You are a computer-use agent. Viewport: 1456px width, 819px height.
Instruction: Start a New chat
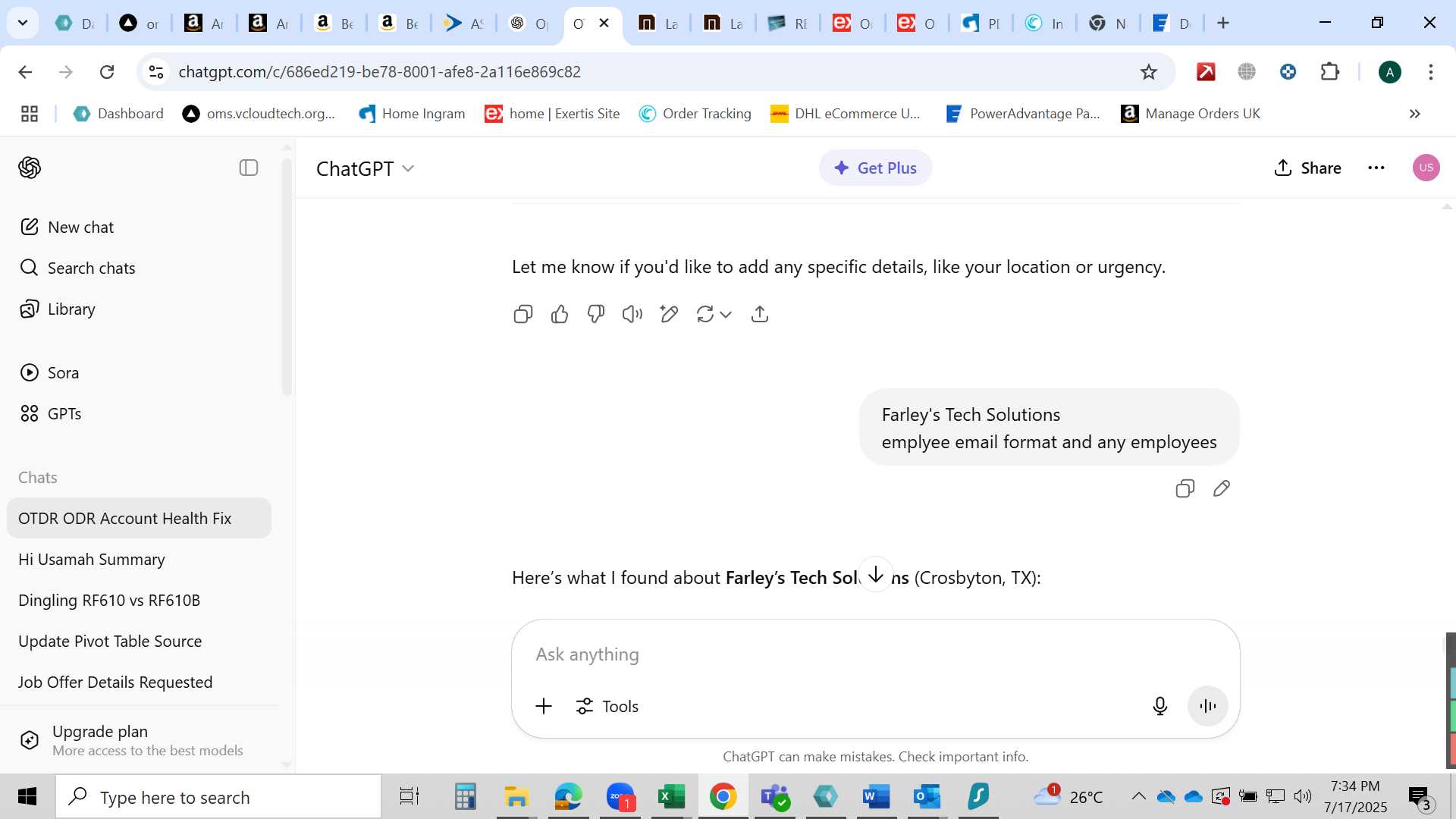tap(67, 227)
